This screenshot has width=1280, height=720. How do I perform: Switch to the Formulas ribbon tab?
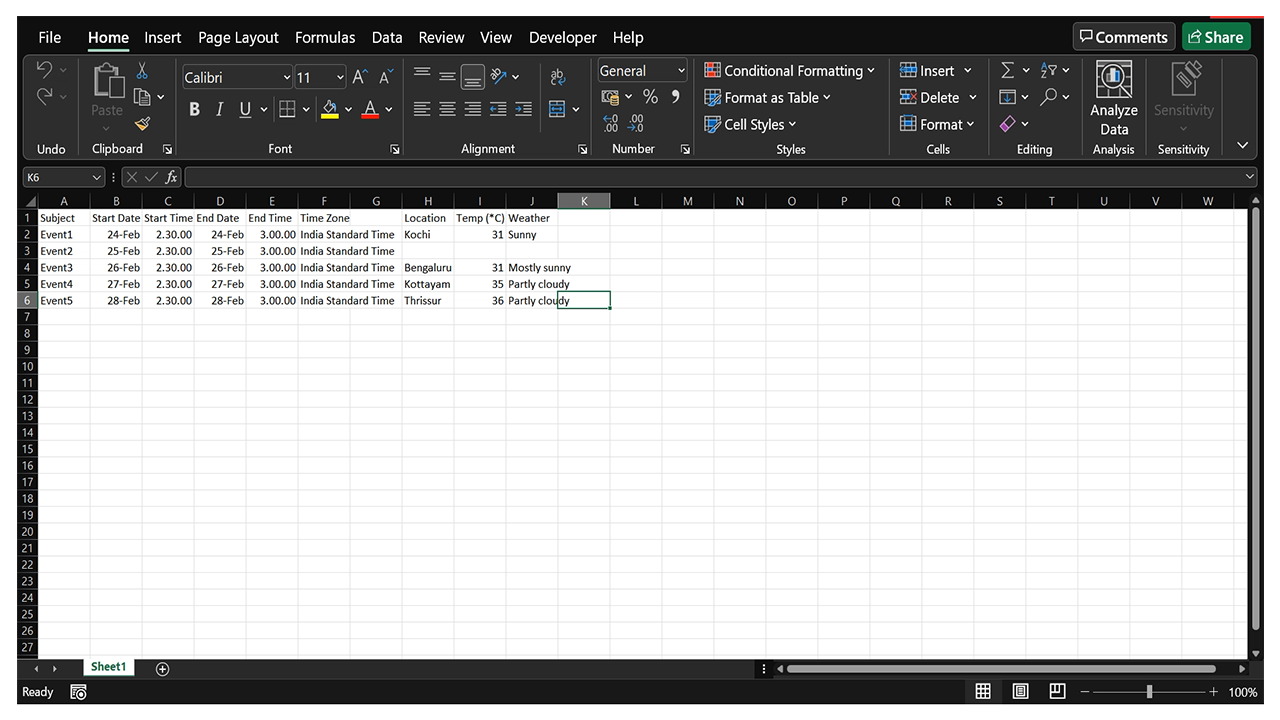[x=325, y=37]
